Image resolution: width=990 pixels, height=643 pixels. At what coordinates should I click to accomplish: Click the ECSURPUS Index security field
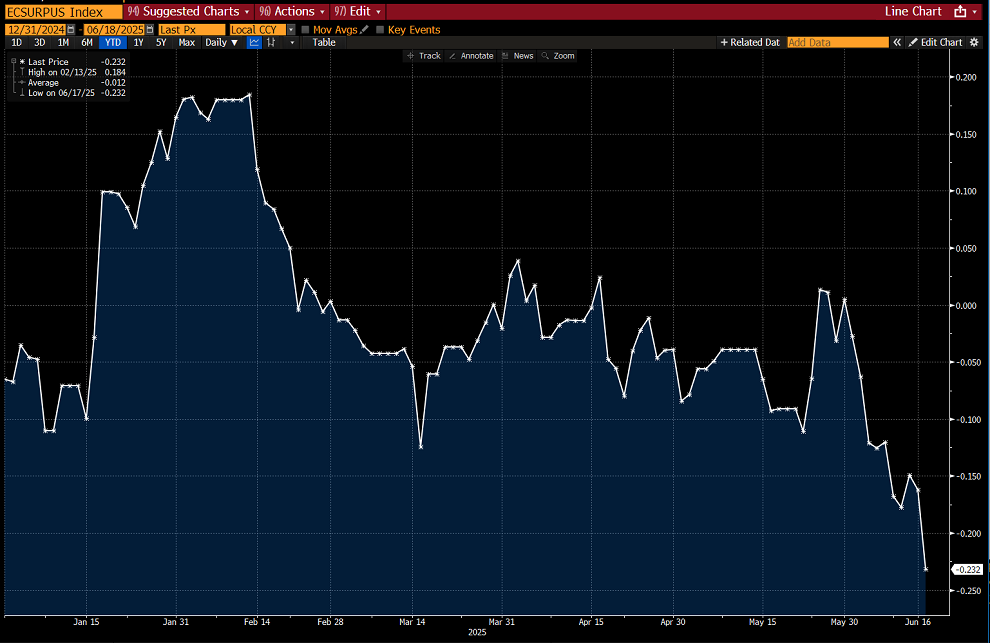63,11
